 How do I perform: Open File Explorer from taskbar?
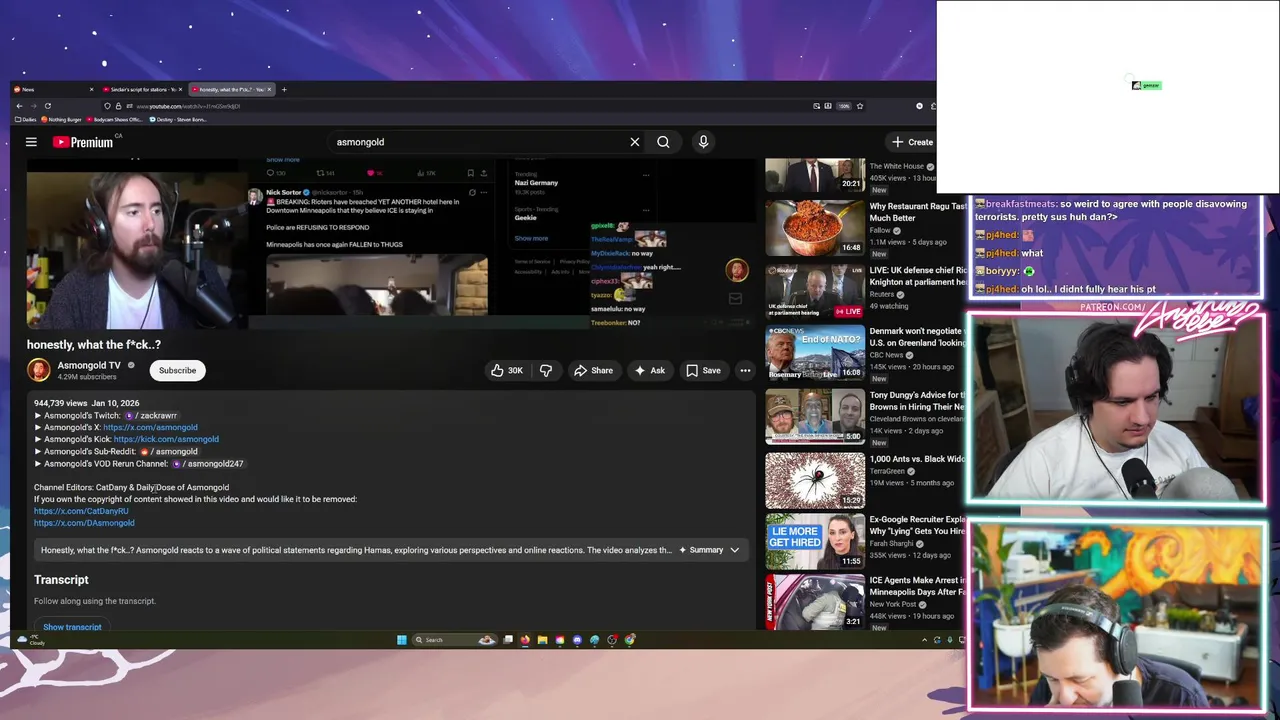point(542,640)
